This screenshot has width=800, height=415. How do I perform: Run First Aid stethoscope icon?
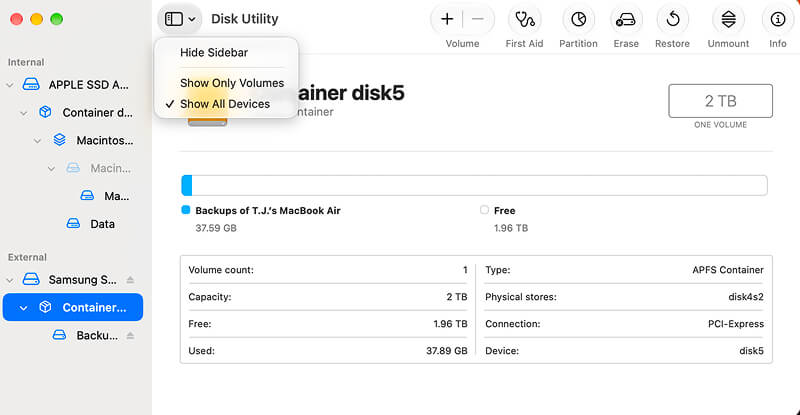coord(524,19)
